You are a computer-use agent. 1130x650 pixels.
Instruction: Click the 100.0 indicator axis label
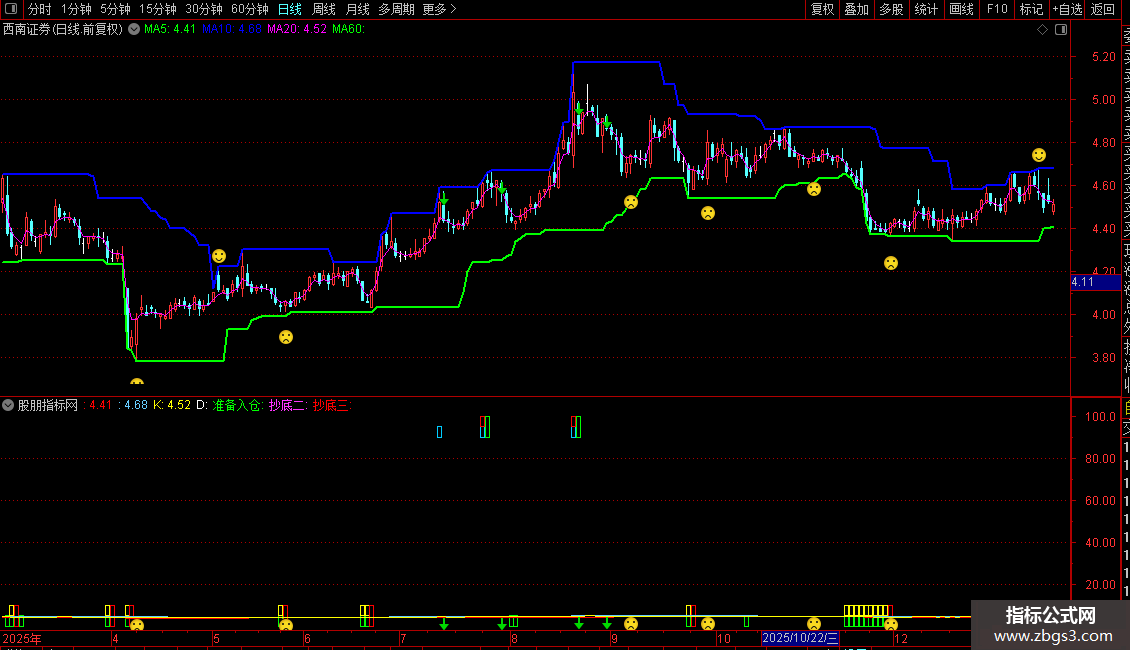pyautogui.click(x=1100, y=417)
